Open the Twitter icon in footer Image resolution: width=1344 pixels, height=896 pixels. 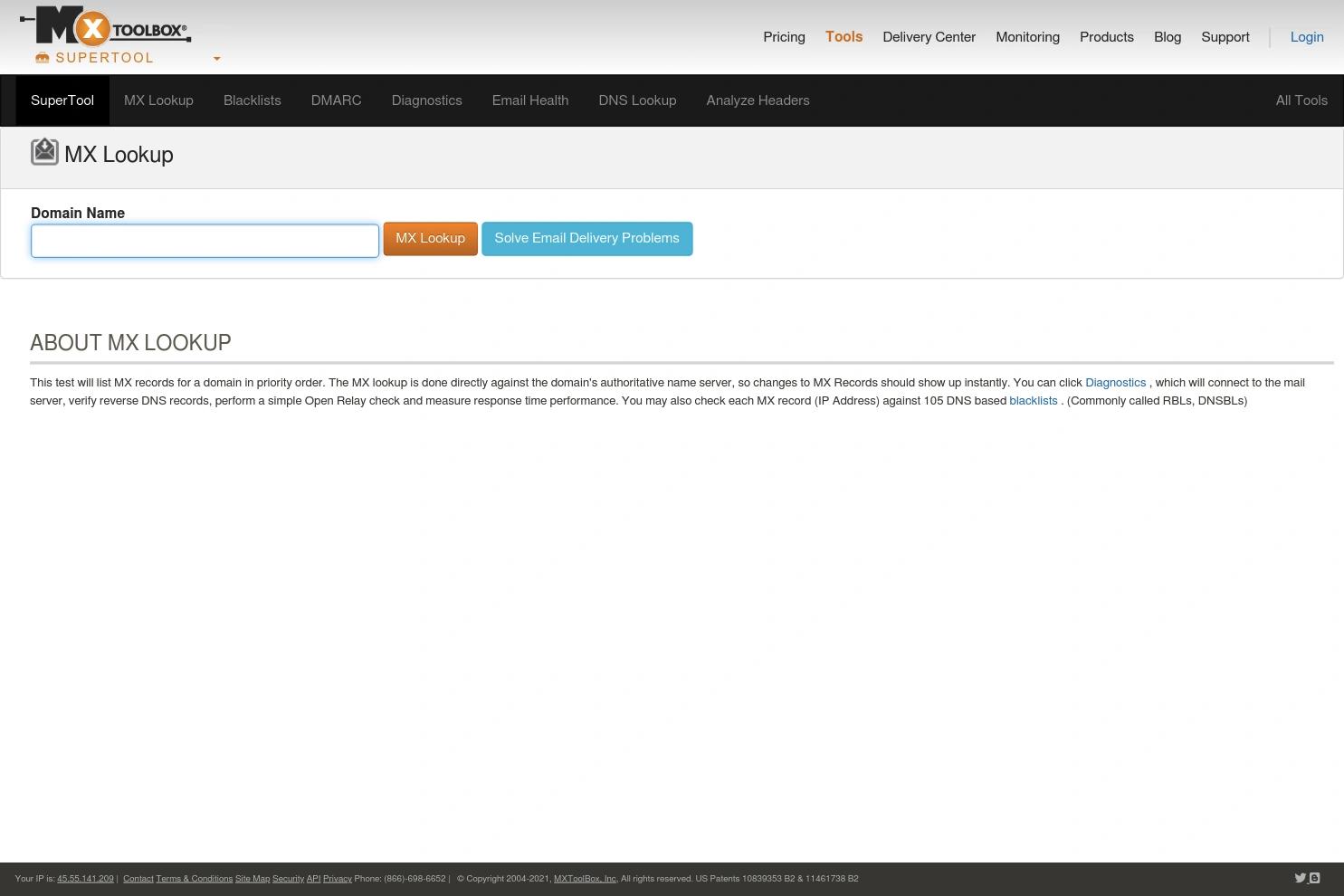(x=1300, y=878)
